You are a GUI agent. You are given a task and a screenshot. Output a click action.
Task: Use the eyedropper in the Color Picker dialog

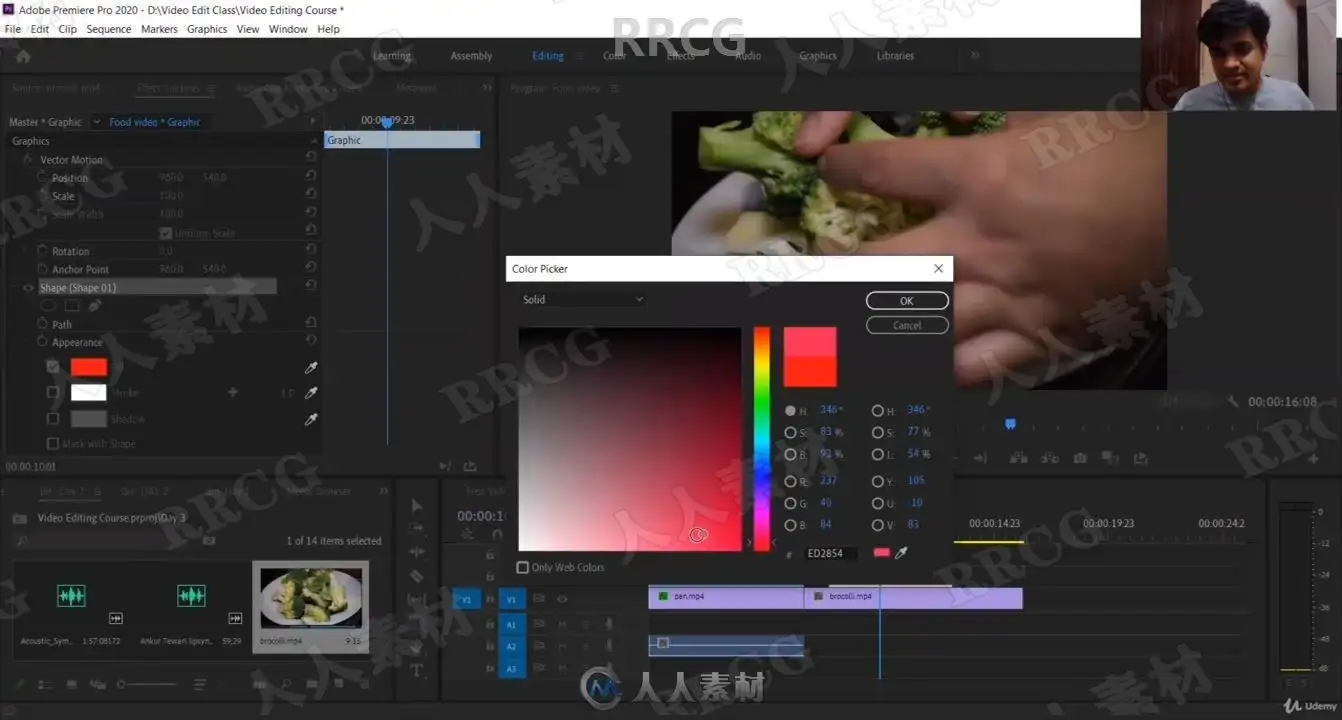pyautogui.click(x=901, y=553)
